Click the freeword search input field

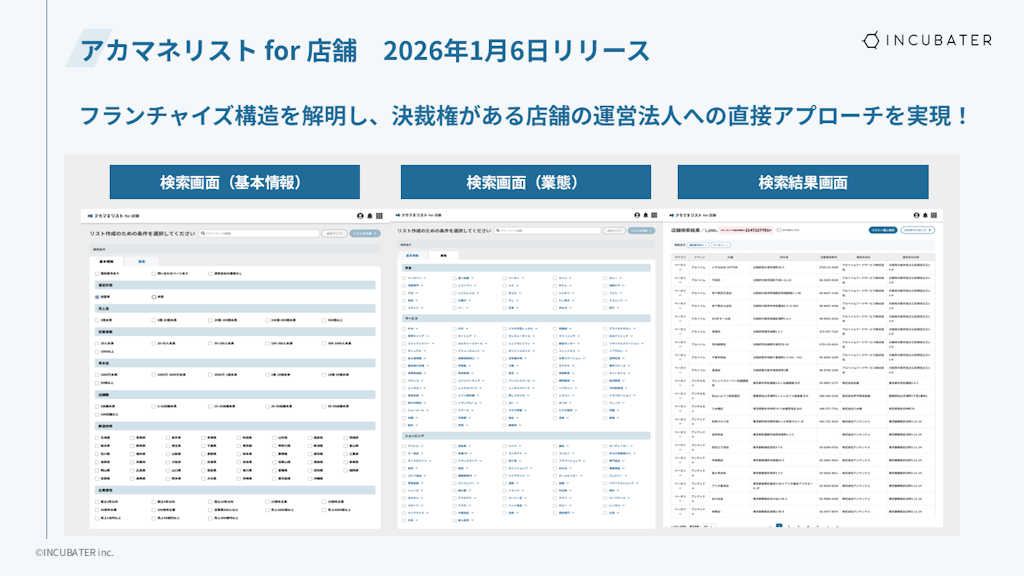click(x=258, y=233)
